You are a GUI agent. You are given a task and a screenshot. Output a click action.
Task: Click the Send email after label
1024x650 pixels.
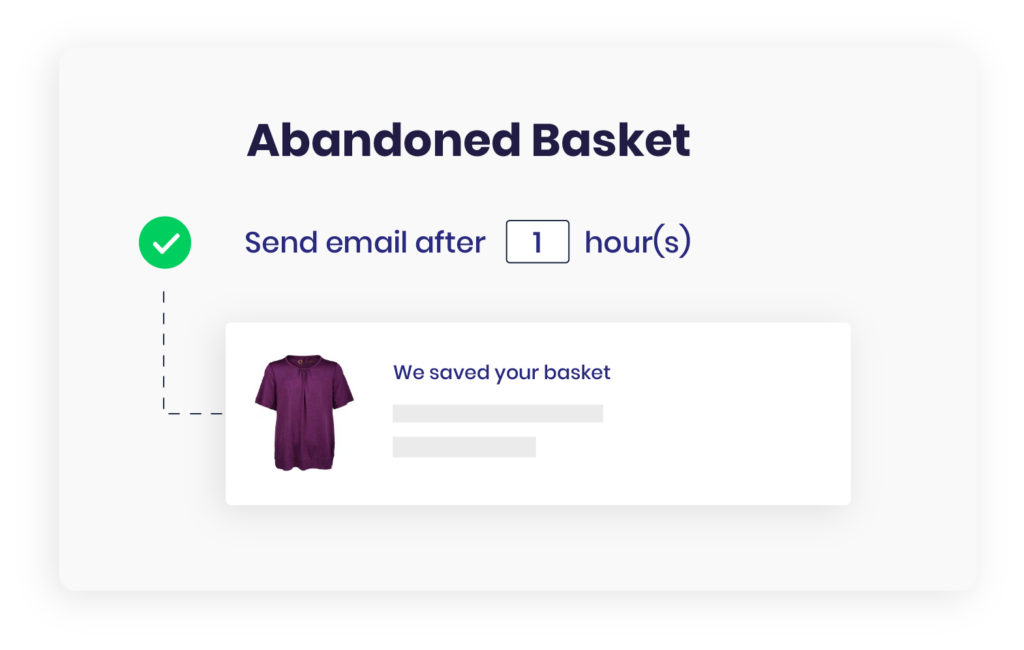tap(364, 242)
